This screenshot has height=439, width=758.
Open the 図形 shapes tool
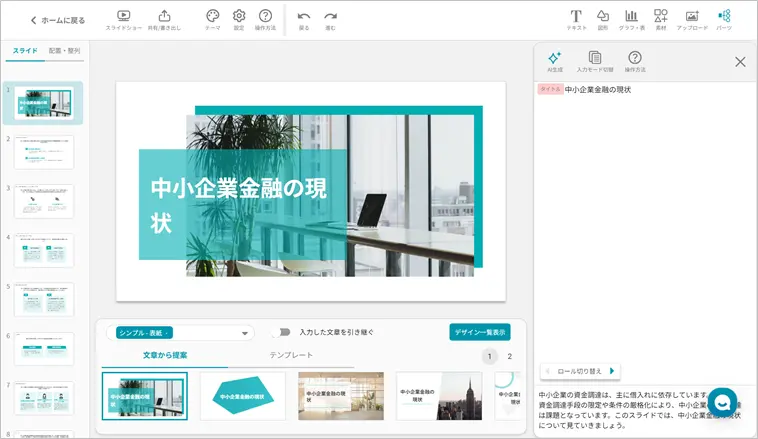pyautogui.click(x=603, y=20)
